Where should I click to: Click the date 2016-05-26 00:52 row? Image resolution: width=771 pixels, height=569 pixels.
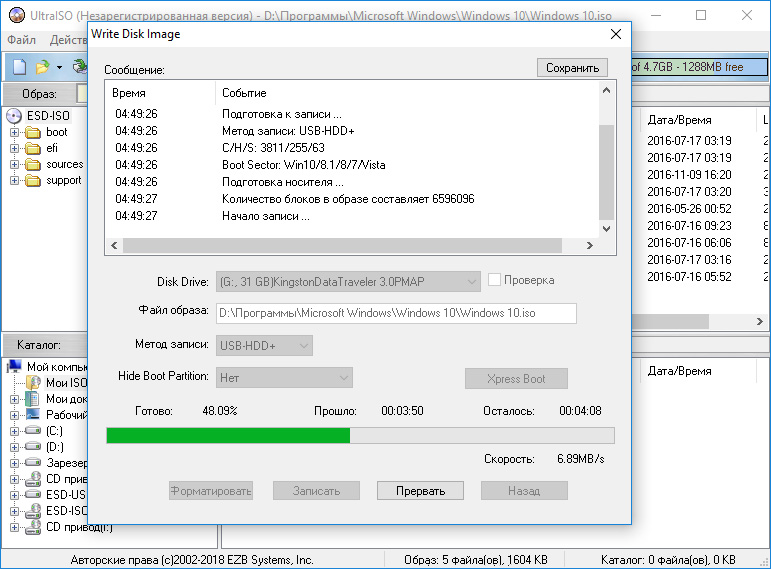point(689,209)
